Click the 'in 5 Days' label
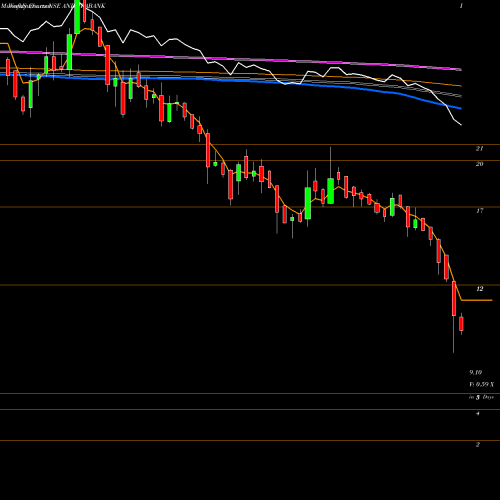The width and height of the screenshot is (500, 500). point(481,397)
